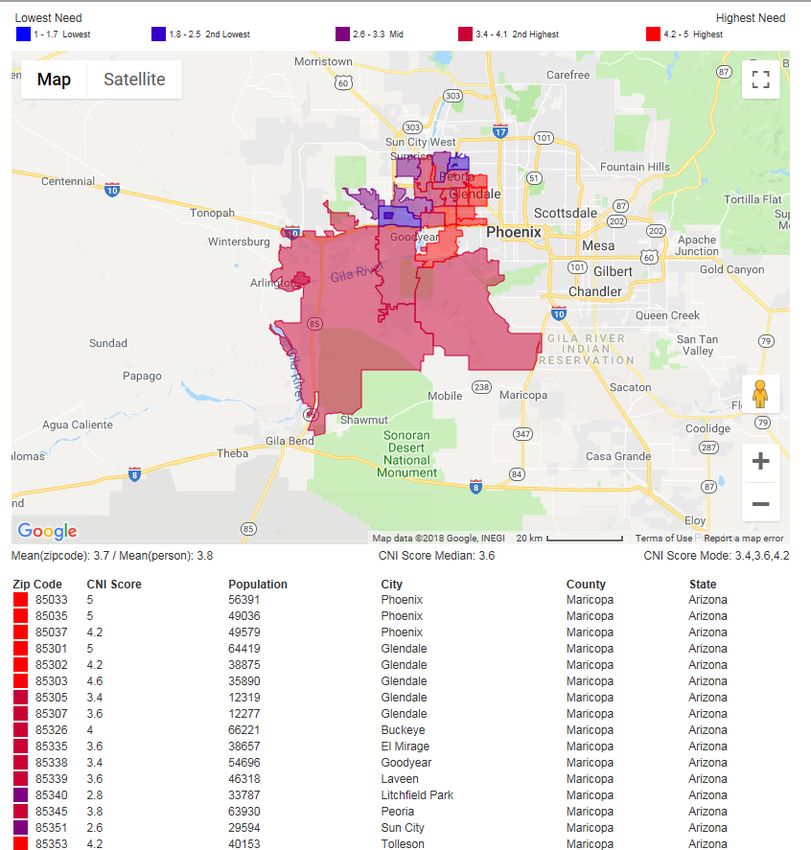Select zip code 85302 in the table

(x=52, y=665)
